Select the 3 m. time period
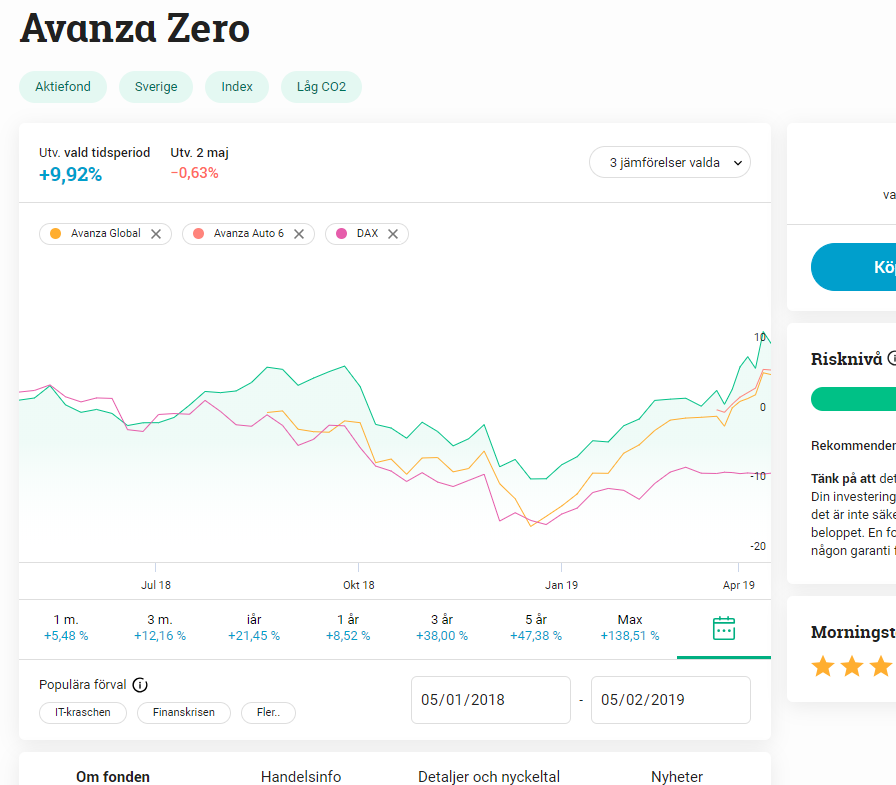896x785 pixels. tap(160, 627)
